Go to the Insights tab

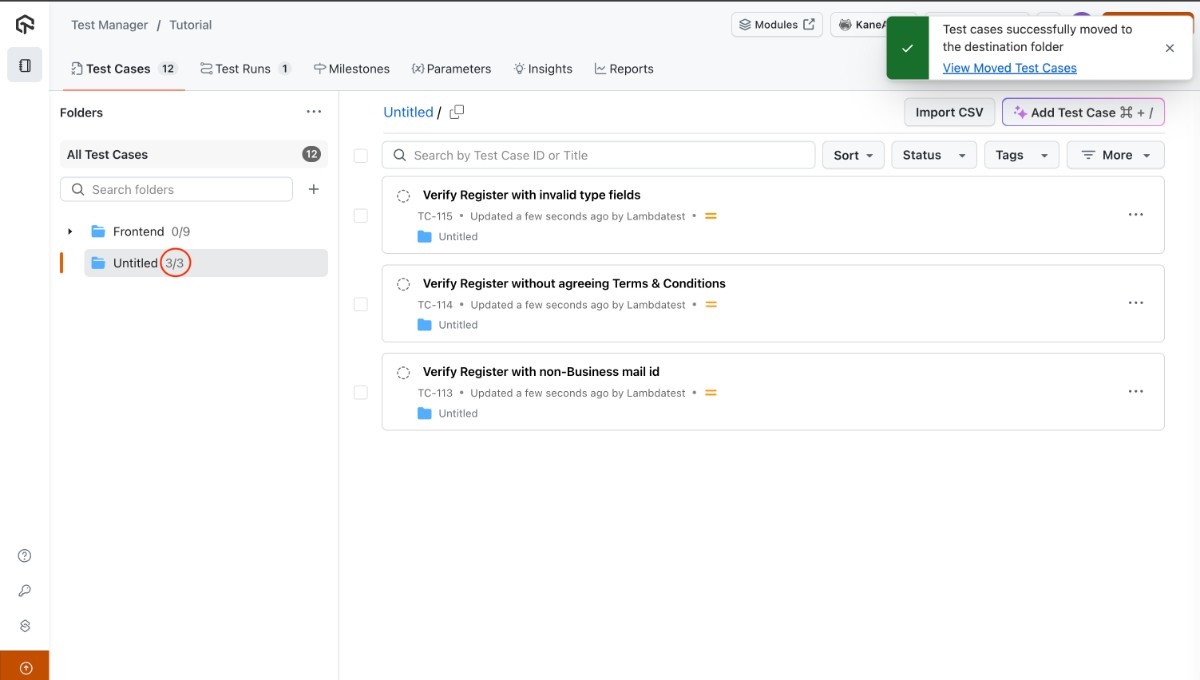point(543,69)
